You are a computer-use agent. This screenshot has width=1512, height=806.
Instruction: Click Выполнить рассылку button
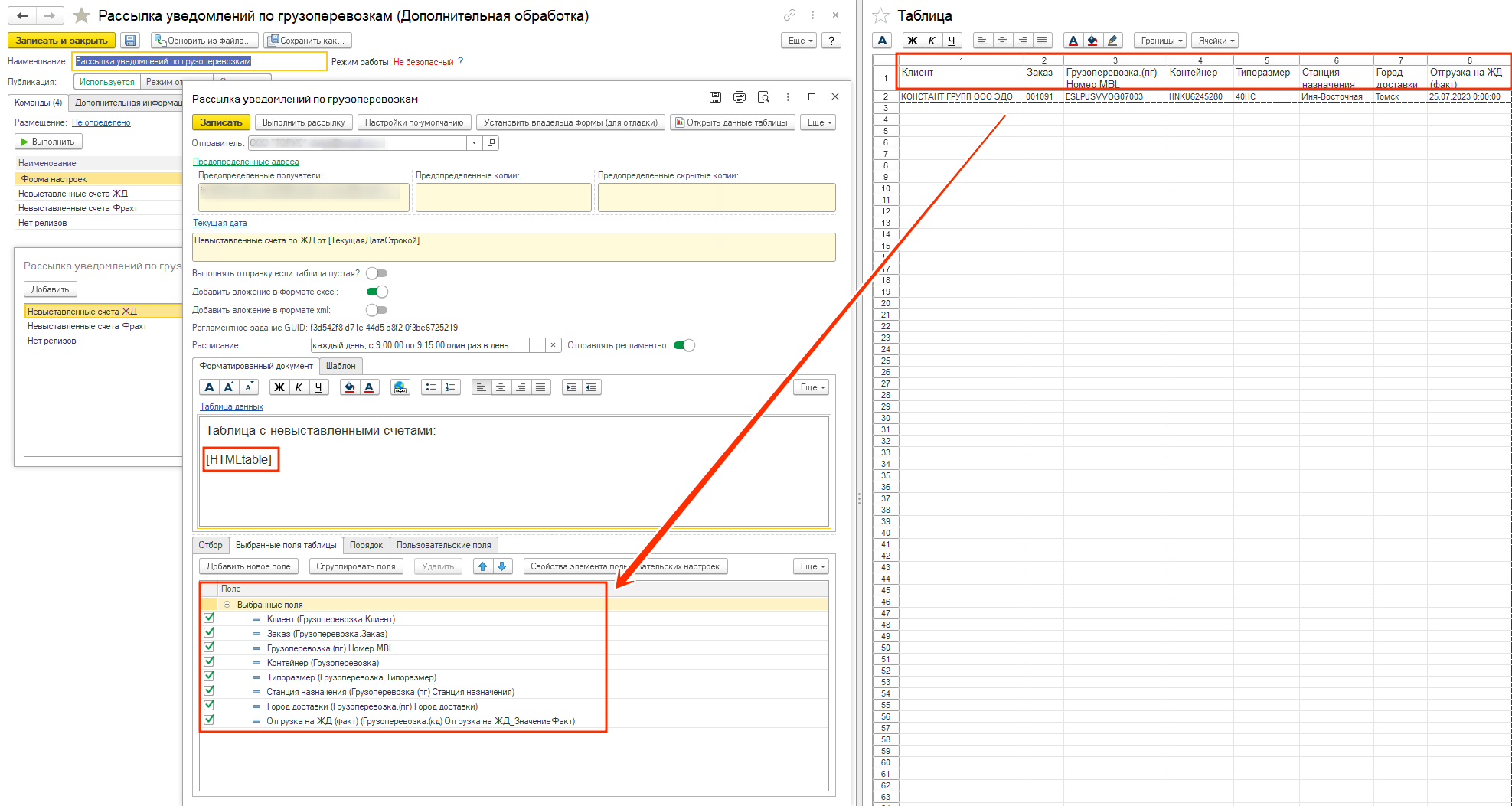pyautogui.click(x=303, y=122)
